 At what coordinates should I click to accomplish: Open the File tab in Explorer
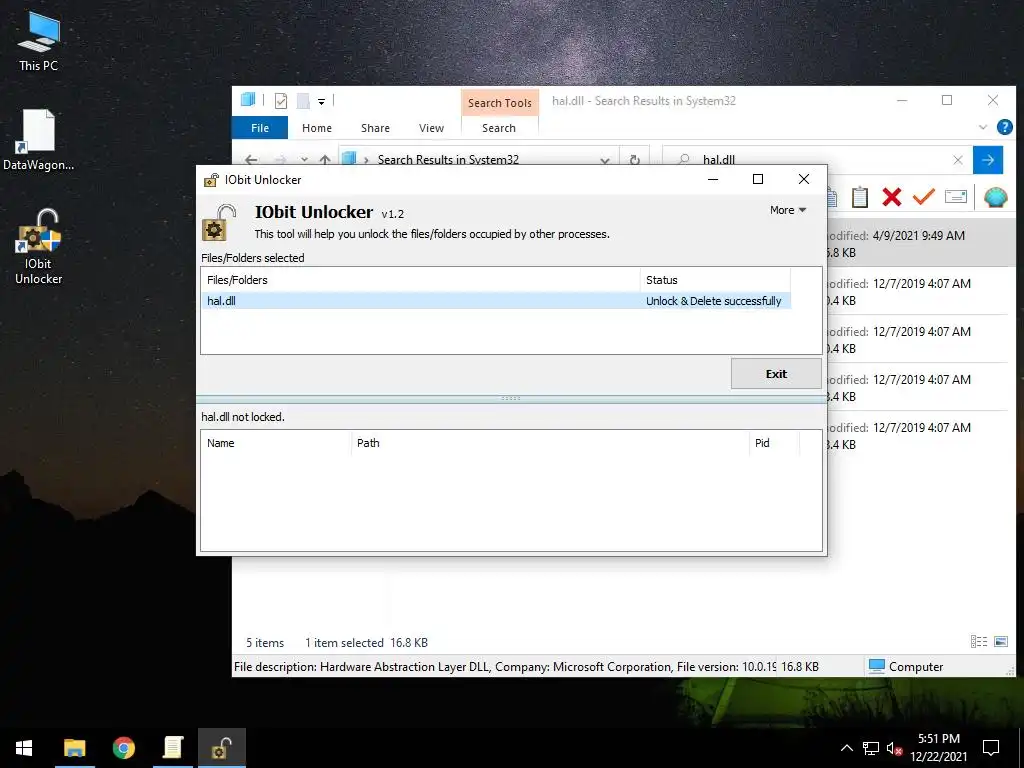click(x=260, y=128)
